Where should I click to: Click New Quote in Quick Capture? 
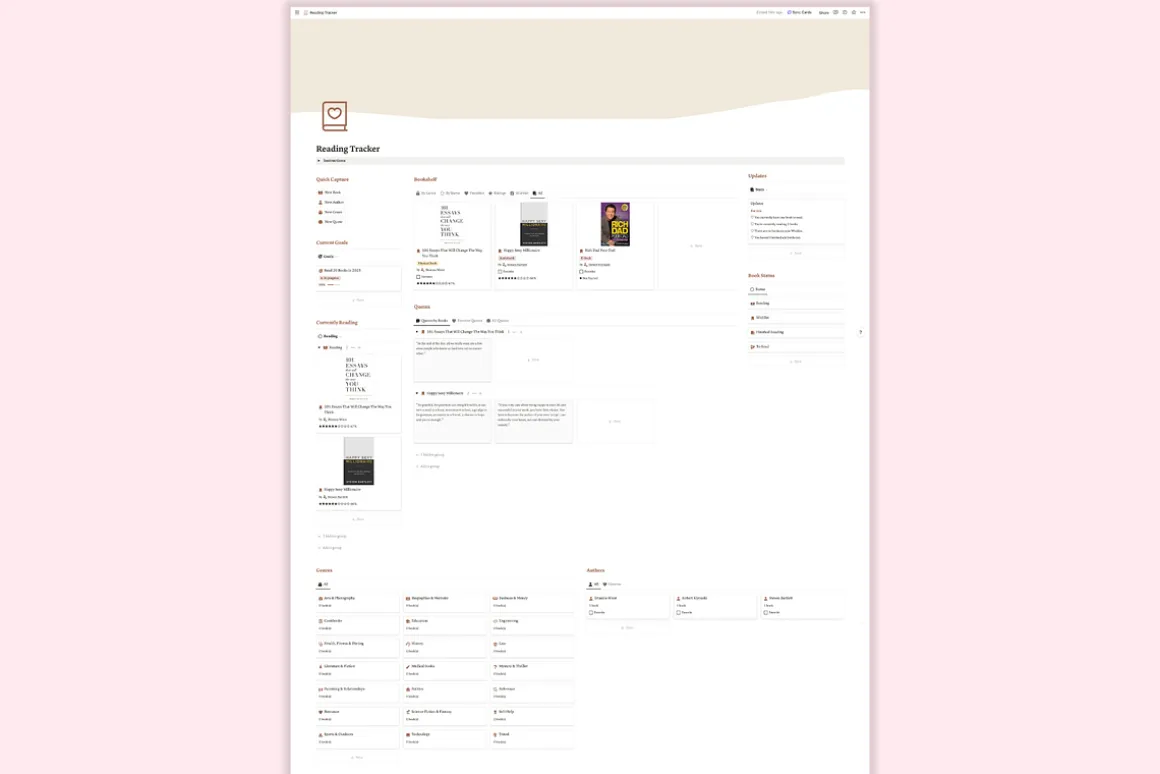tap(331, 221)
